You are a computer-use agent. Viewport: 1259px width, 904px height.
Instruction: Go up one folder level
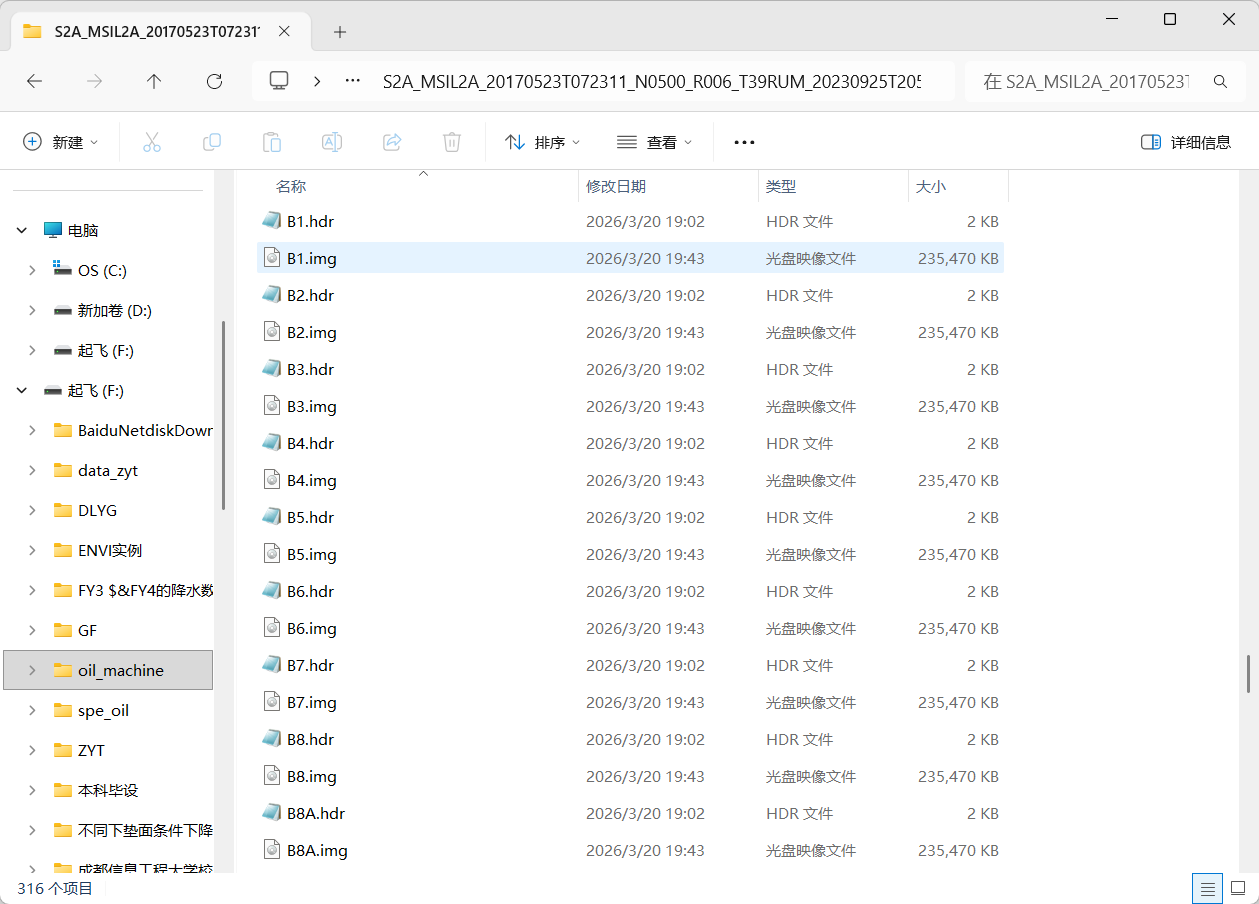pos(154,81)
